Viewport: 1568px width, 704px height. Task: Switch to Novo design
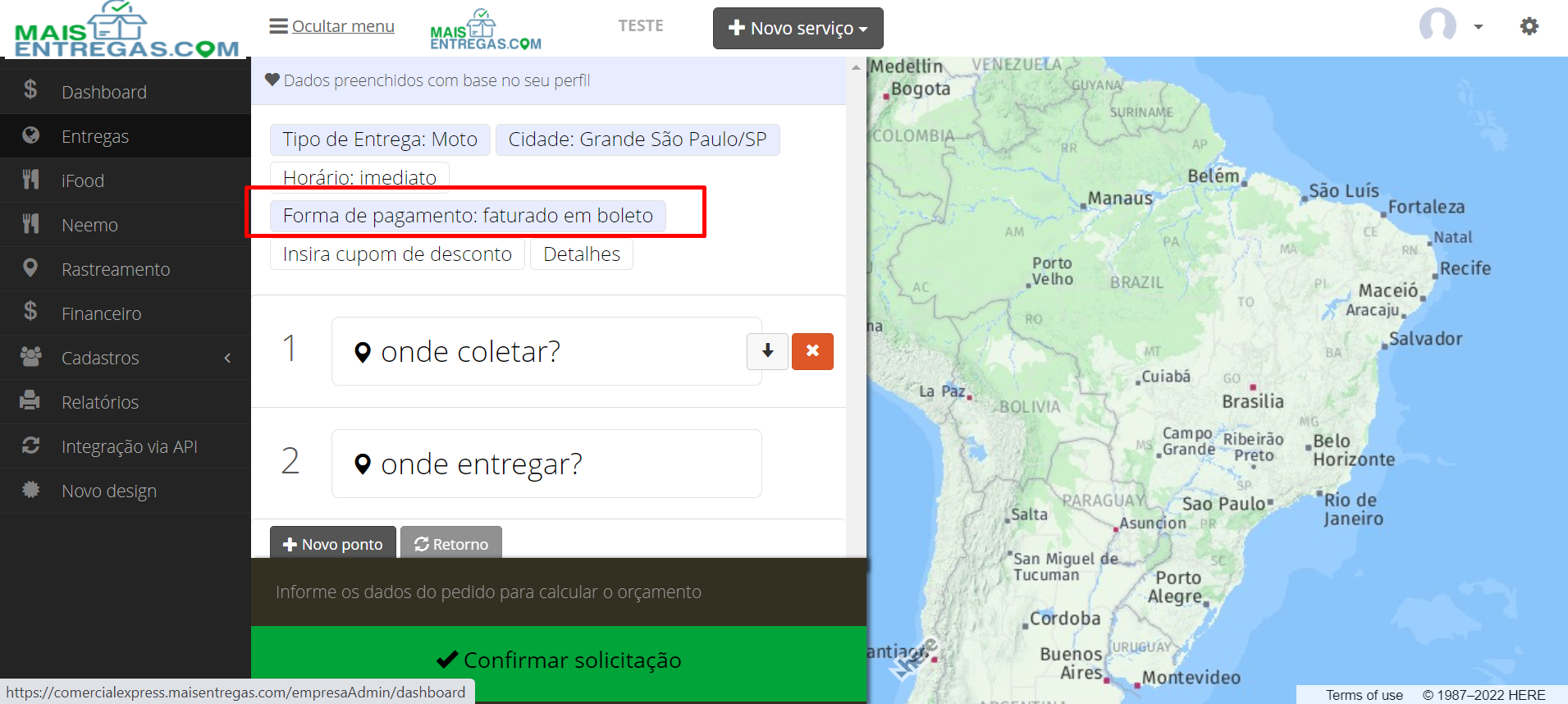[x=125, y=491]
